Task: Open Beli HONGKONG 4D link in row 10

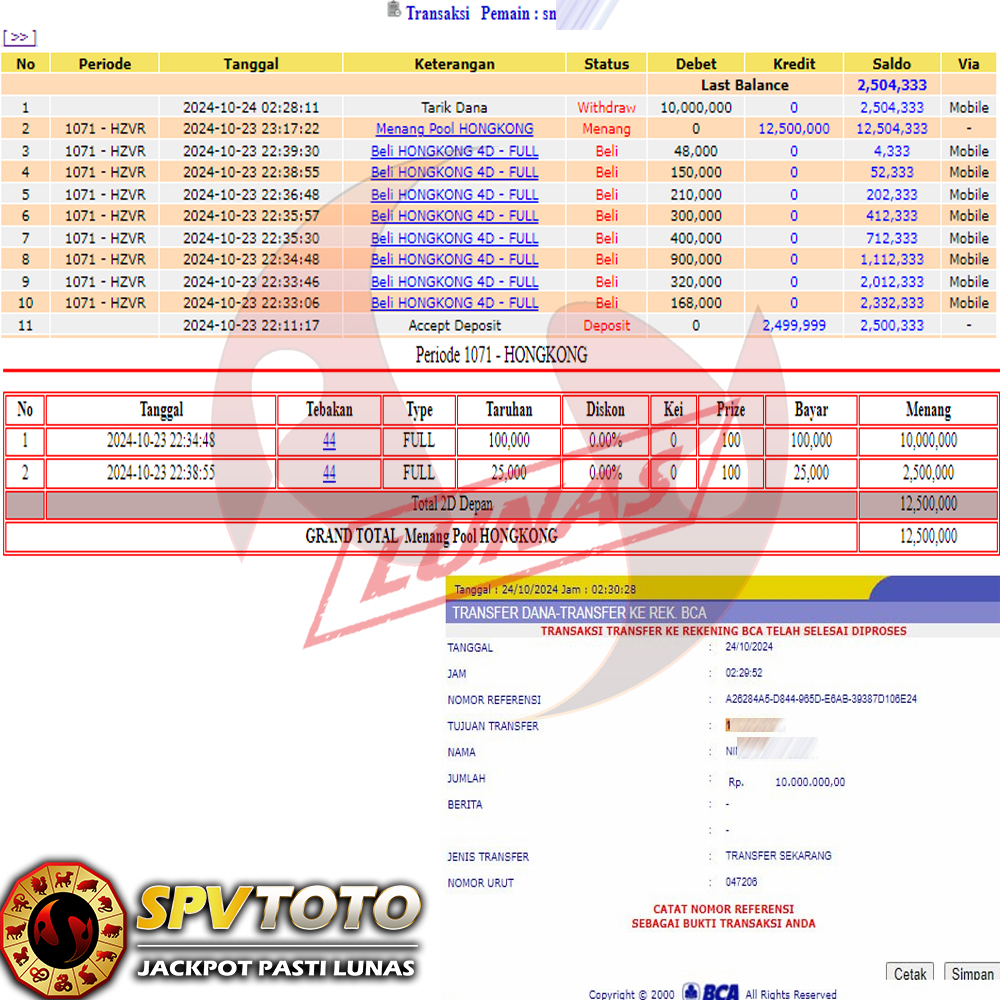Action: point(454,303)
